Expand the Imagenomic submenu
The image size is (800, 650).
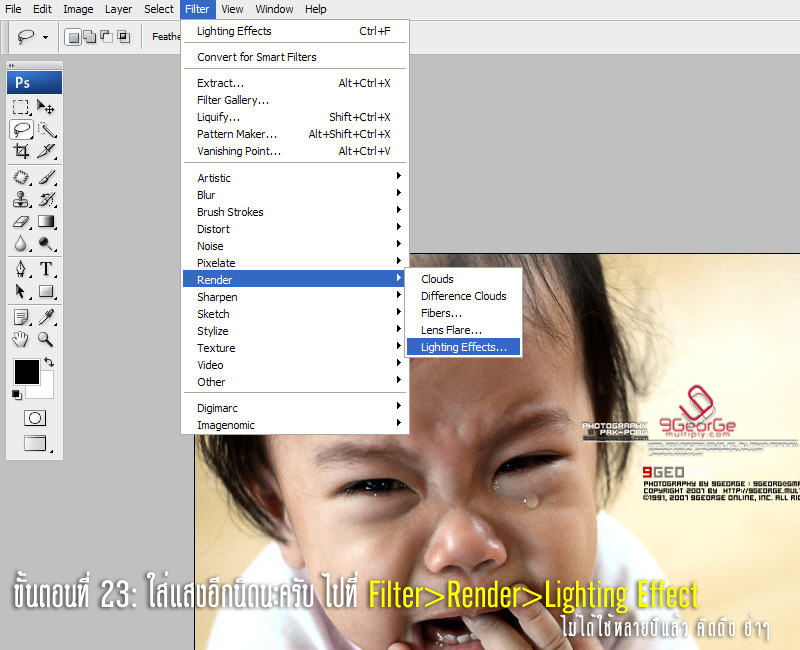295,425
